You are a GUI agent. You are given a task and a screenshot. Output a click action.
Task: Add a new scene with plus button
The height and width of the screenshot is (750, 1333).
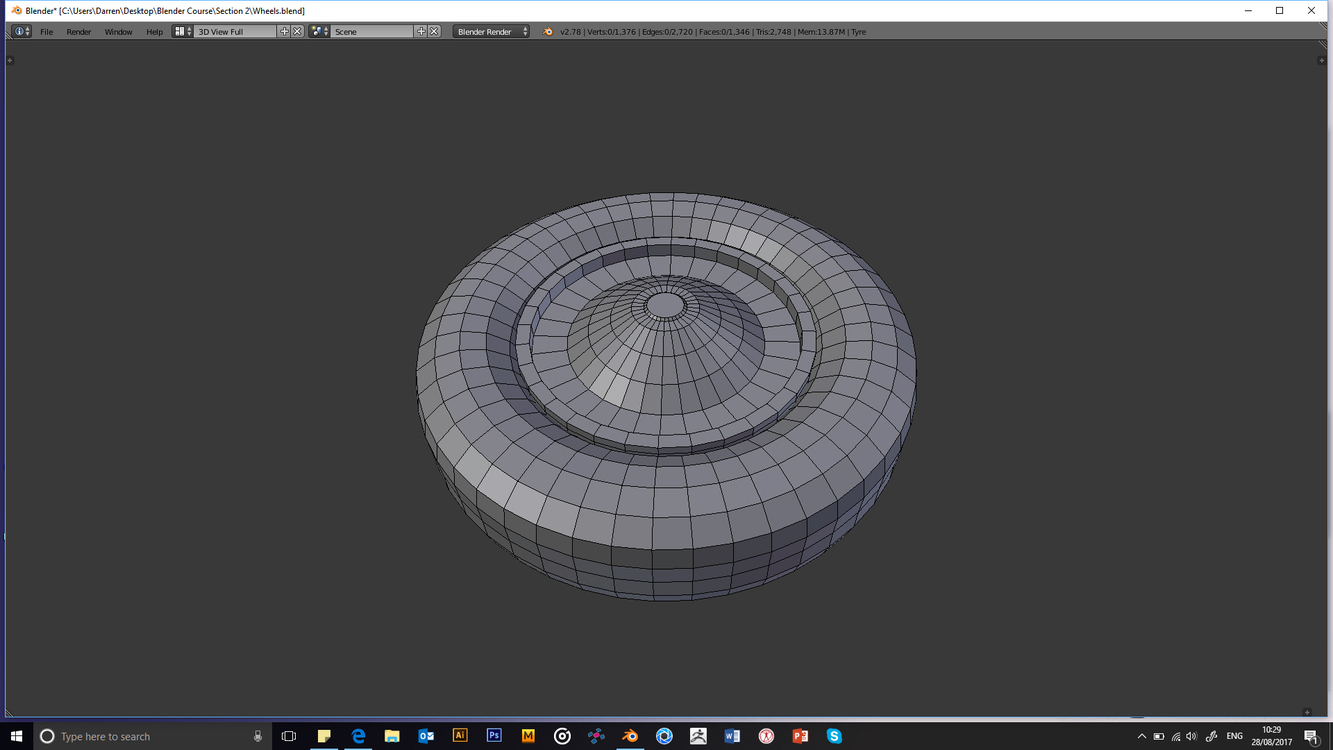[x=421, y=32]
